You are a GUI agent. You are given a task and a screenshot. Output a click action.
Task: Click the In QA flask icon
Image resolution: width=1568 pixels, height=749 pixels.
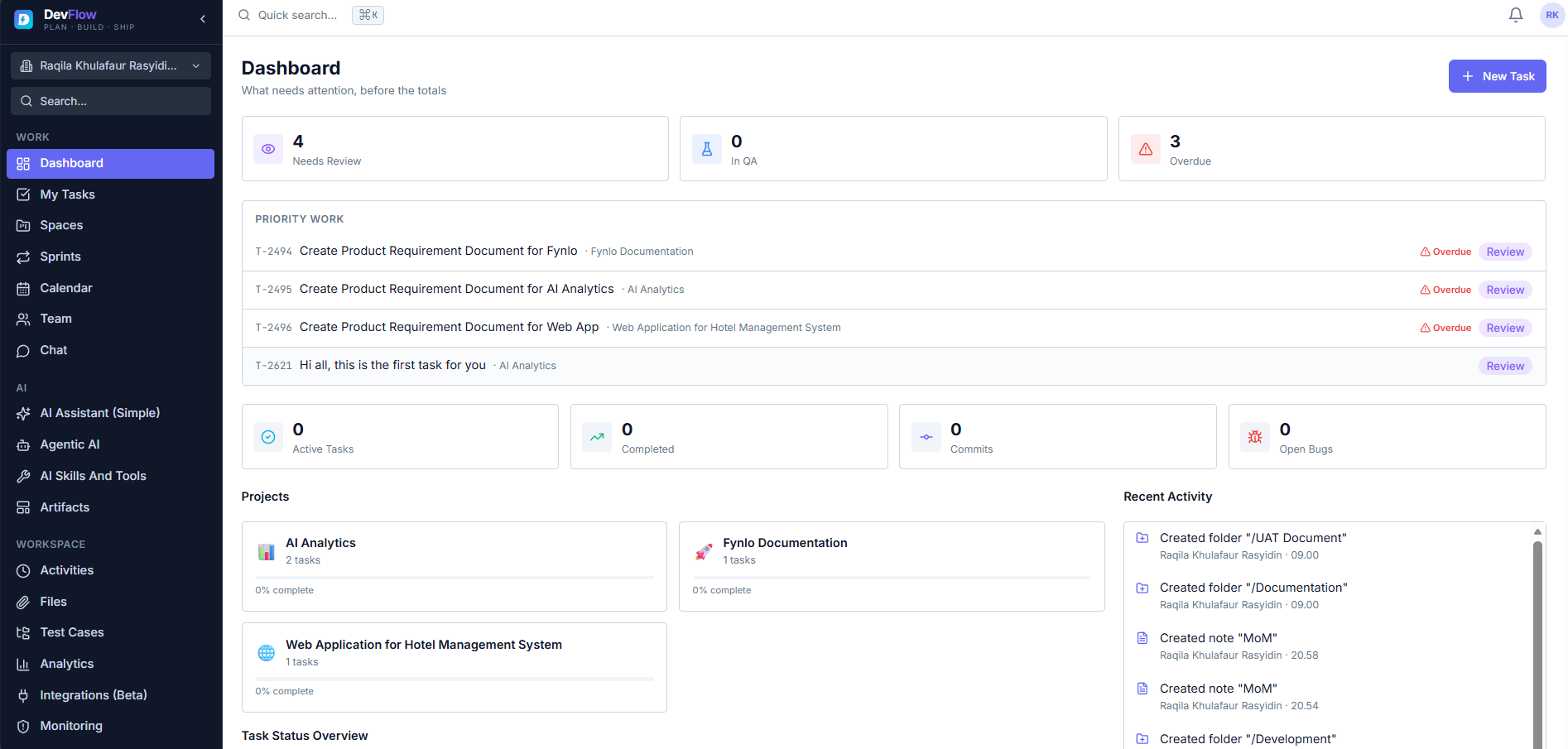point(707,149)
